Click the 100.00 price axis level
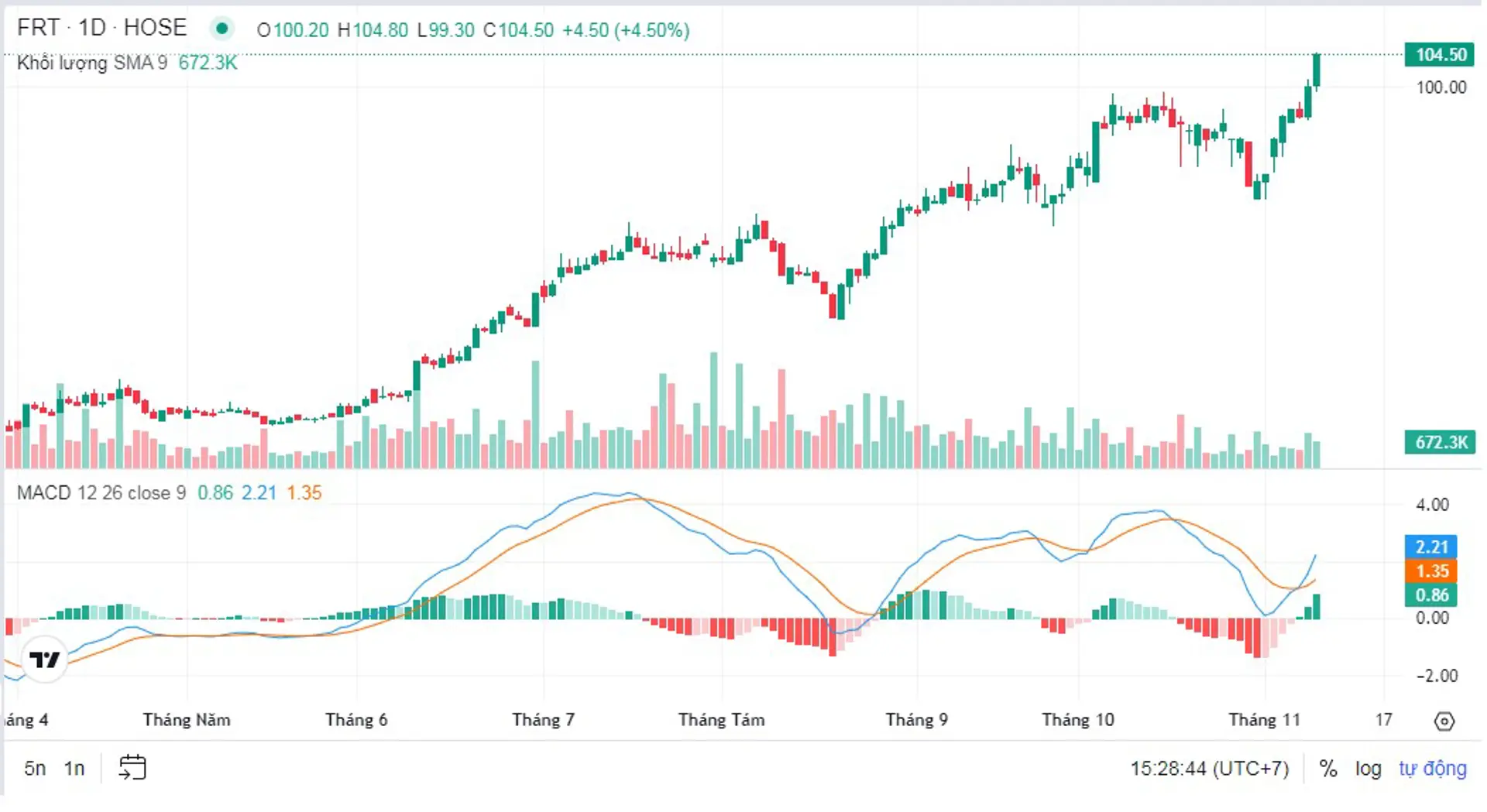Viewport: 1487px width, 812px height. (1441, 87)
